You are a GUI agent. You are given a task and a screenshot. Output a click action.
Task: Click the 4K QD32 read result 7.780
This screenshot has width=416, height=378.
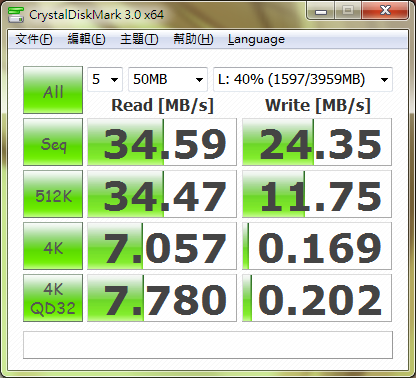162,298
